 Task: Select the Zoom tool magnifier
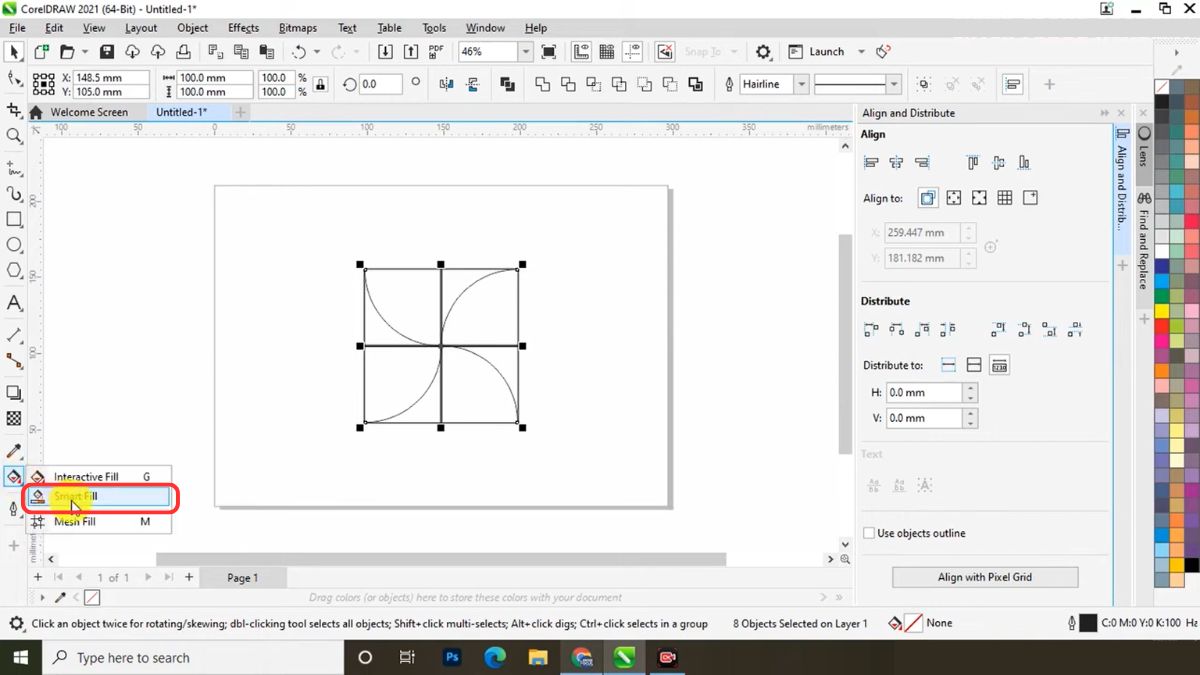tap(14, 135)
